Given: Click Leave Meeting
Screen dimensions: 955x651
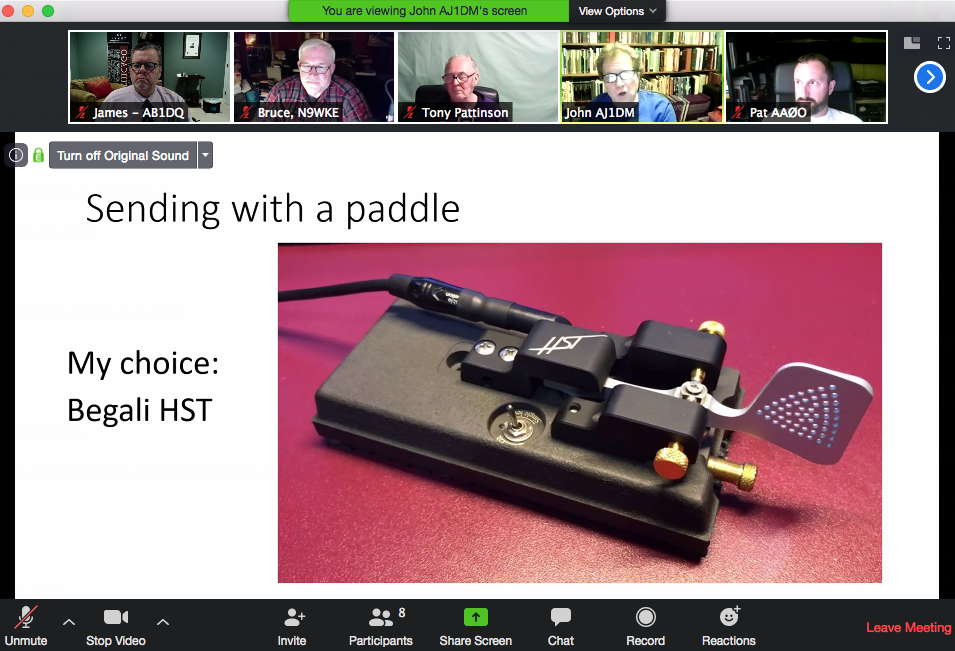Looking at the screenshot, I should 908,628.
